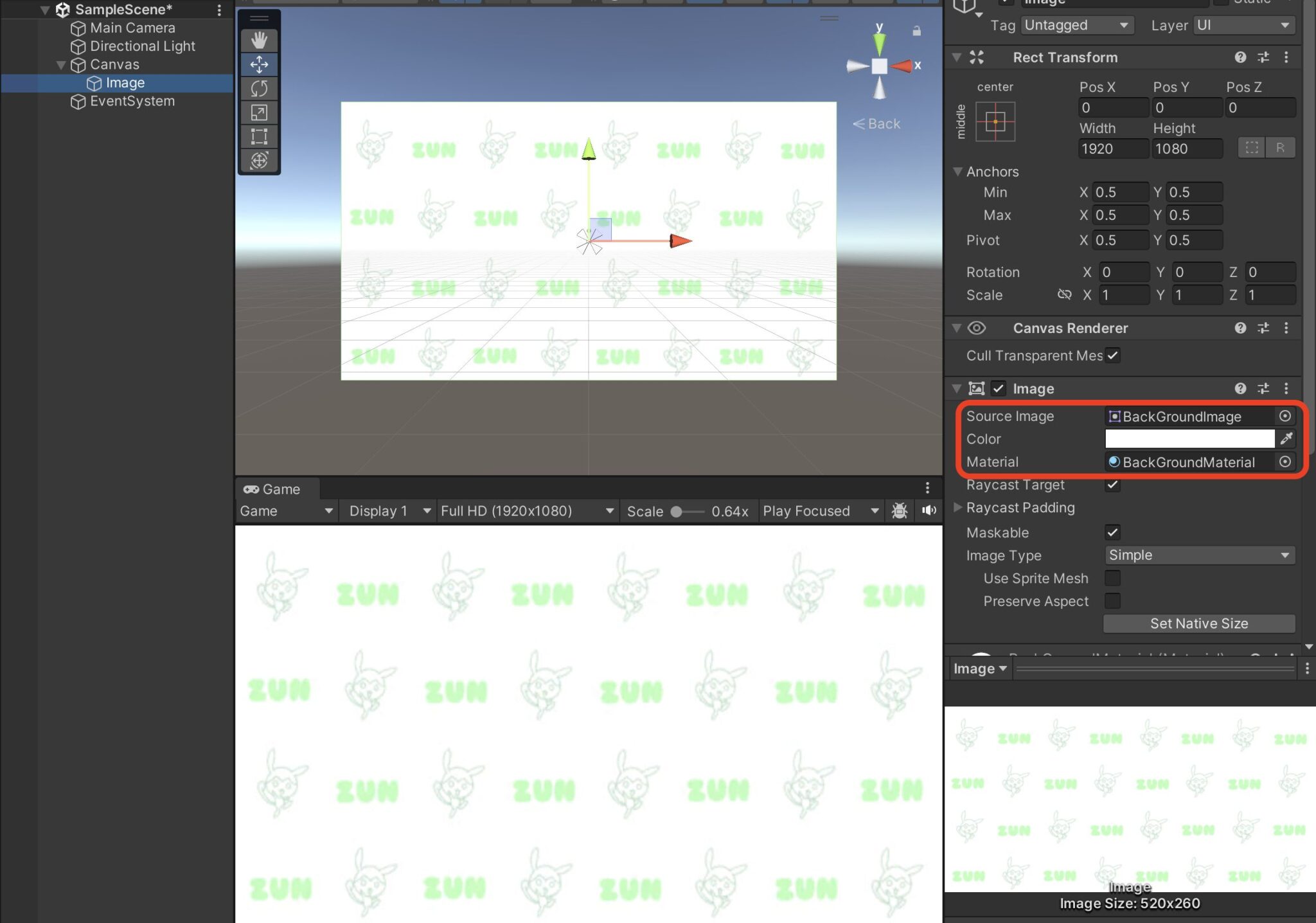Screen dimensions: 1316x923
Task: Collapse the Canvas hierarchy expander
Action: [x=61, y=64]
